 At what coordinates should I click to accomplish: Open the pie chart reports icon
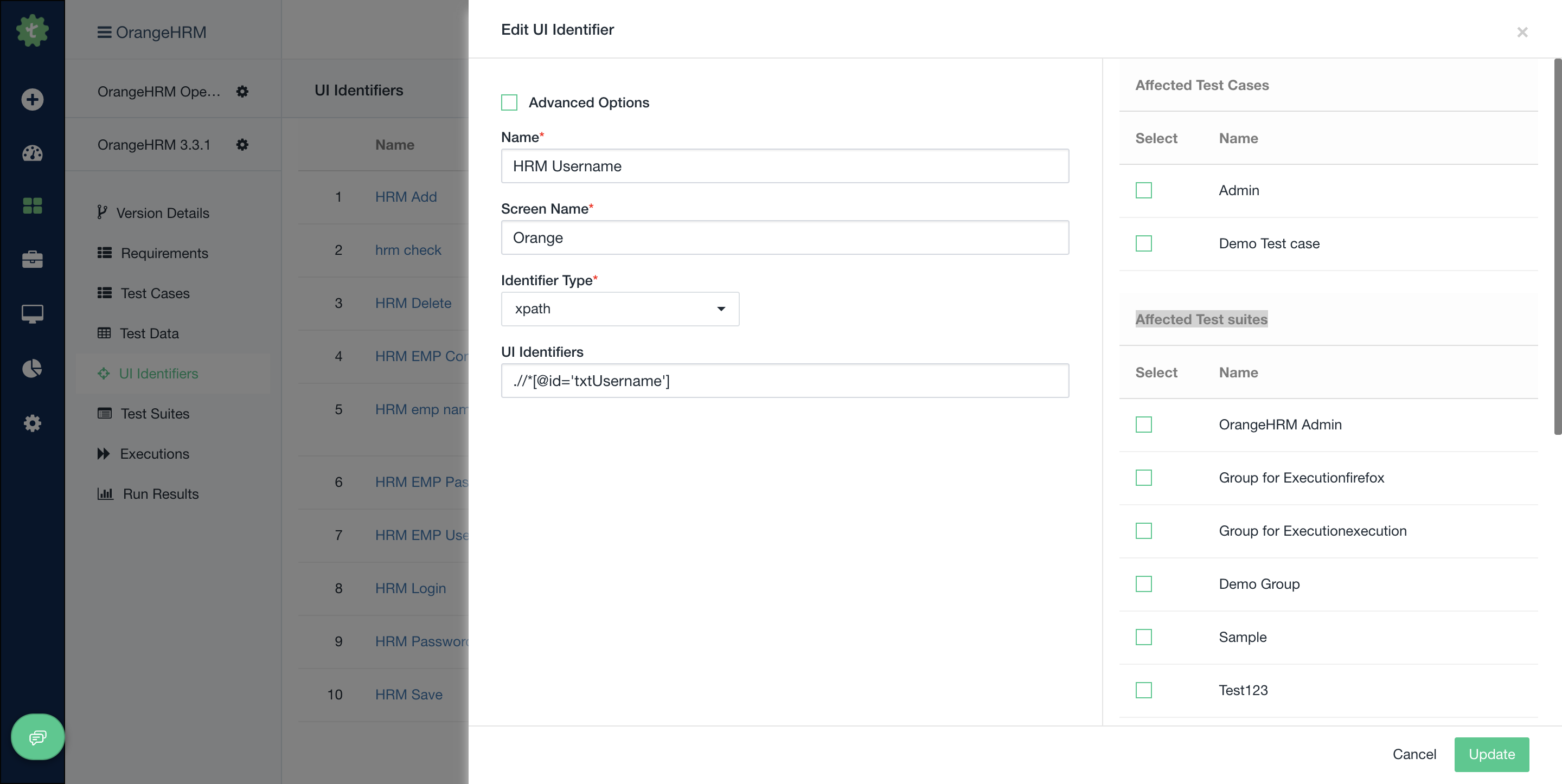pyautogui.click(x=32, y=368)
